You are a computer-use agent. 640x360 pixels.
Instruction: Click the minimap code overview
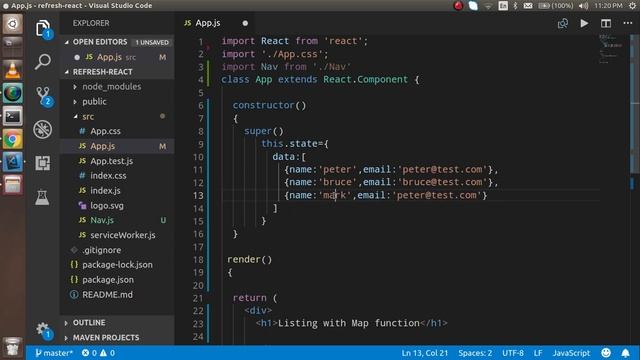click(x=611, y=49)
